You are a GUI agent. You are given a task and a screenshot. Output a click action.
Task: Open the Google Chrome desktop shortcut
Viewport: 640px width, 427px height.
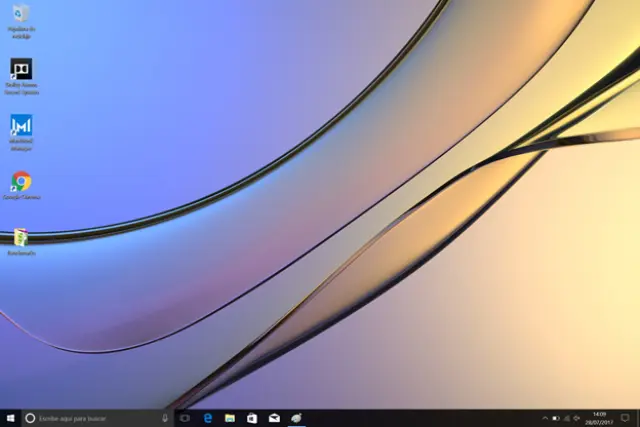point(21,182)
